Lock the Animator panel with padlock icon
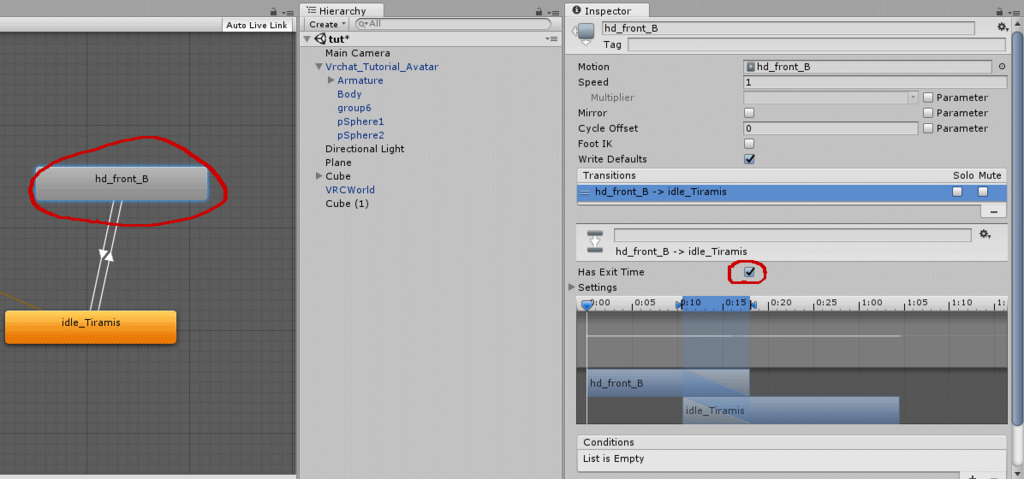This screenshot has width=1024, height=479. [274, 12]
